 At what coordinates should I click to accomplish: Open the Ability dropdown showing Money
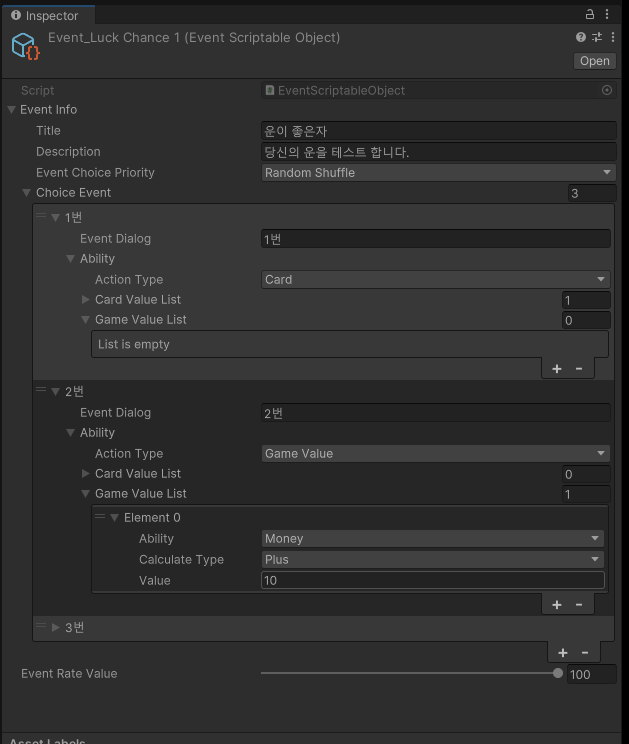(433, 539)
